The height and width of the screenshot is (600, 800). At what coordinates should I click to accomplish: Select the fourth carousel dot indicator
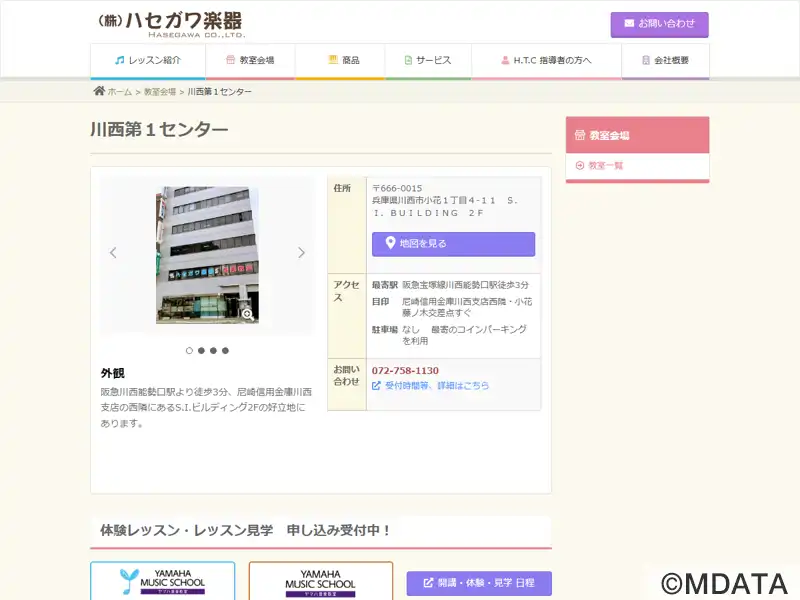tap(225, 351)
